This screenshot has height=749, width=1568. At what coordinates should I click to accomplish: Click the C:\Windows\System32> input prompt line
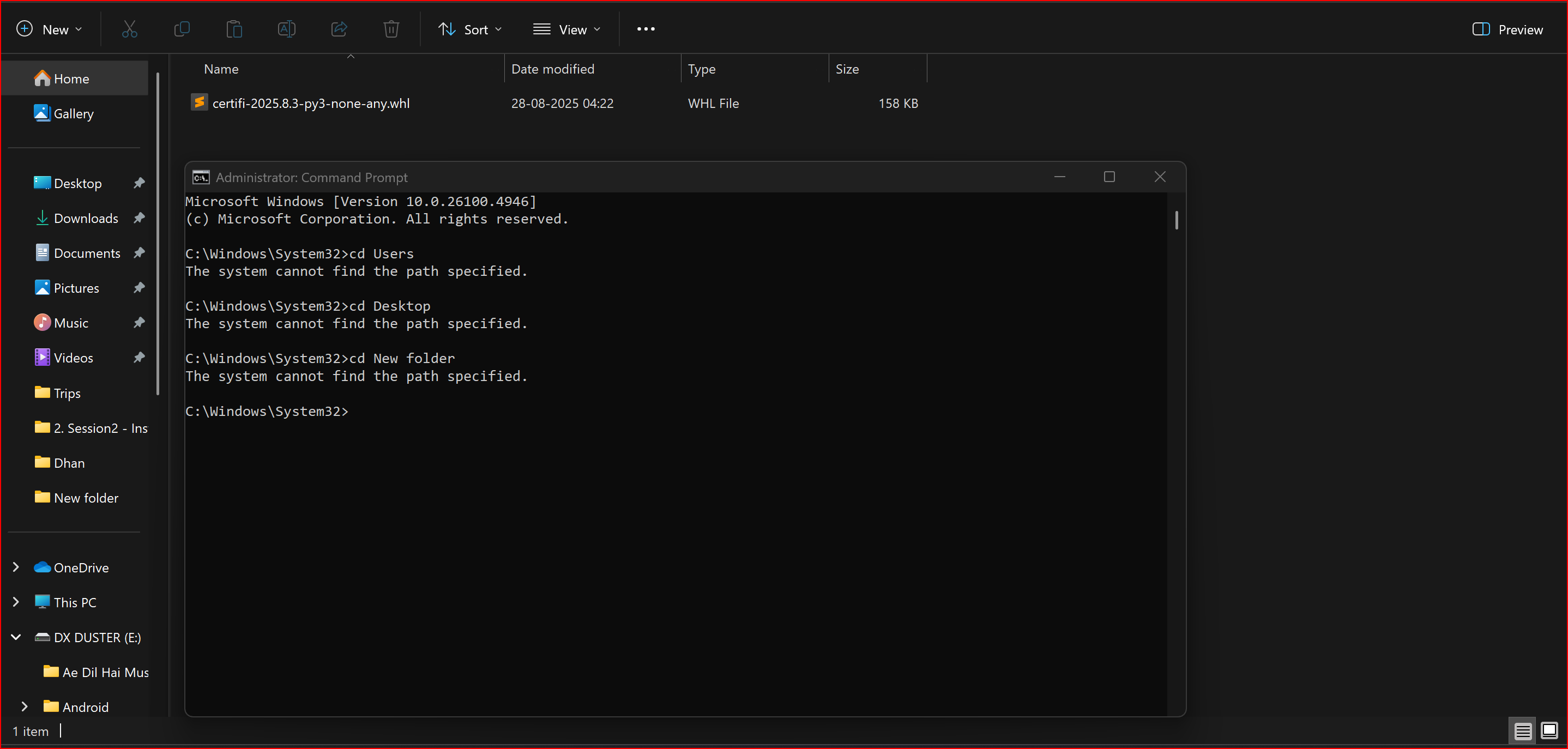point(267,412)
